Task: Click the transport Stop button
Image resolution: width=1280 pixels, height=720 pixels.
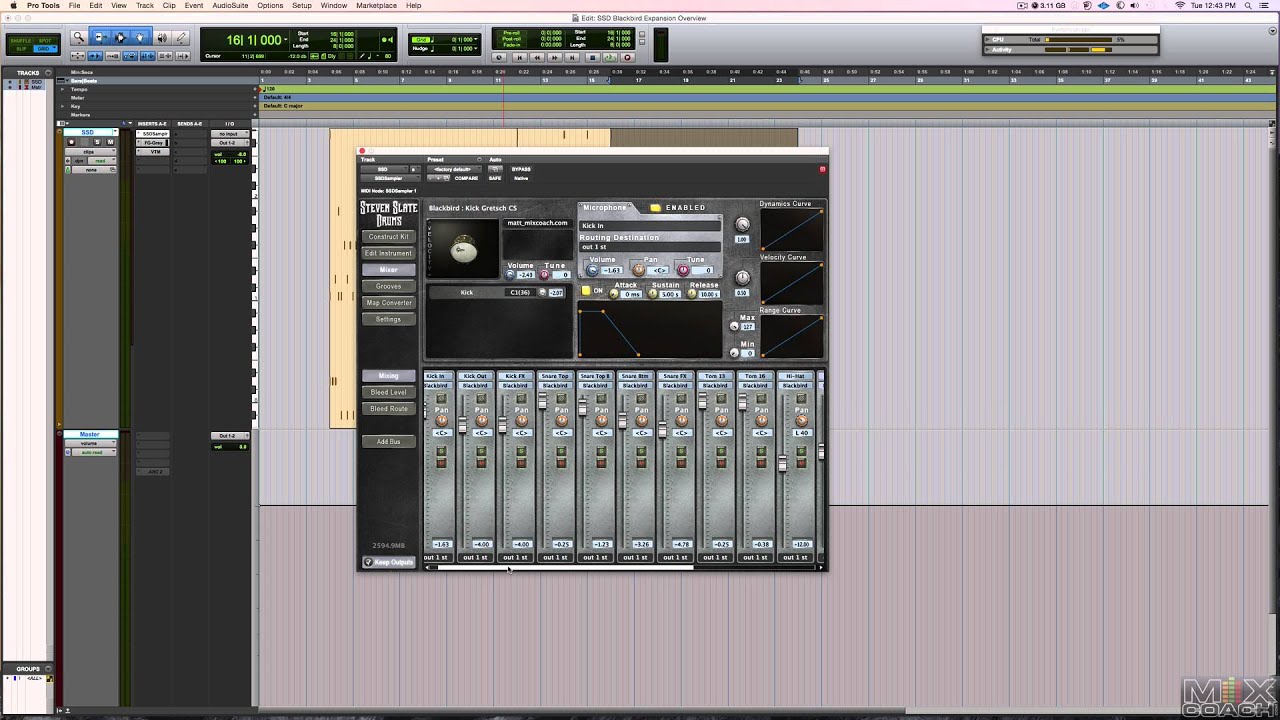Action: coord(592,58)
